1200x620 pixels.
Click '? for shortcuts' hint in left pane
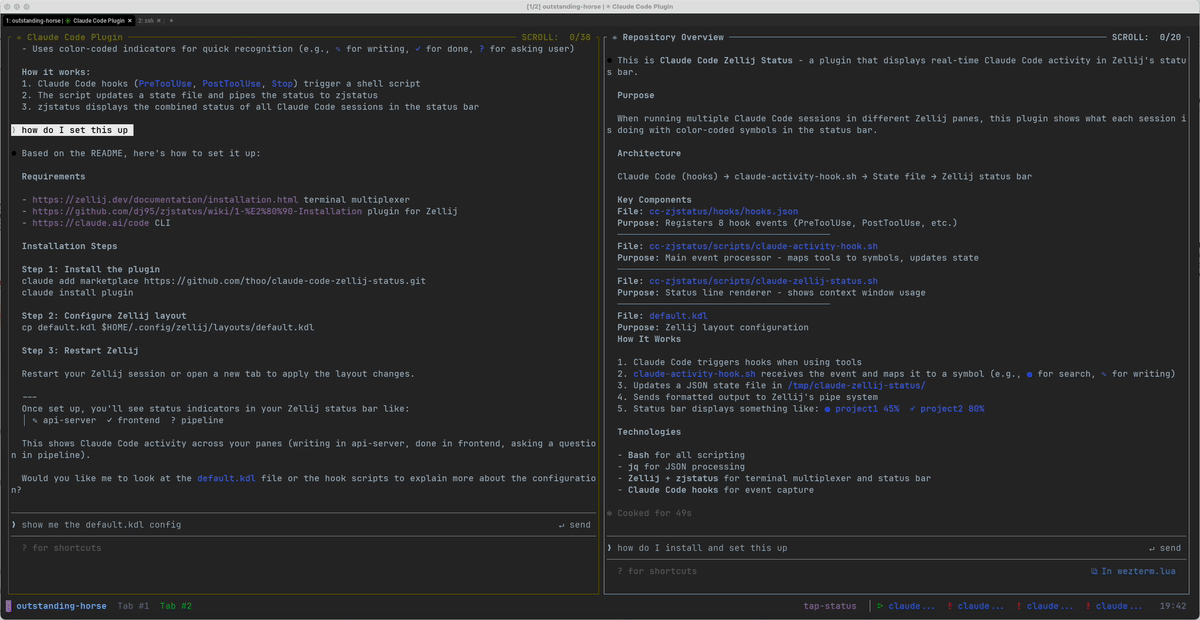pyautogui.click(x=61, y=548)
